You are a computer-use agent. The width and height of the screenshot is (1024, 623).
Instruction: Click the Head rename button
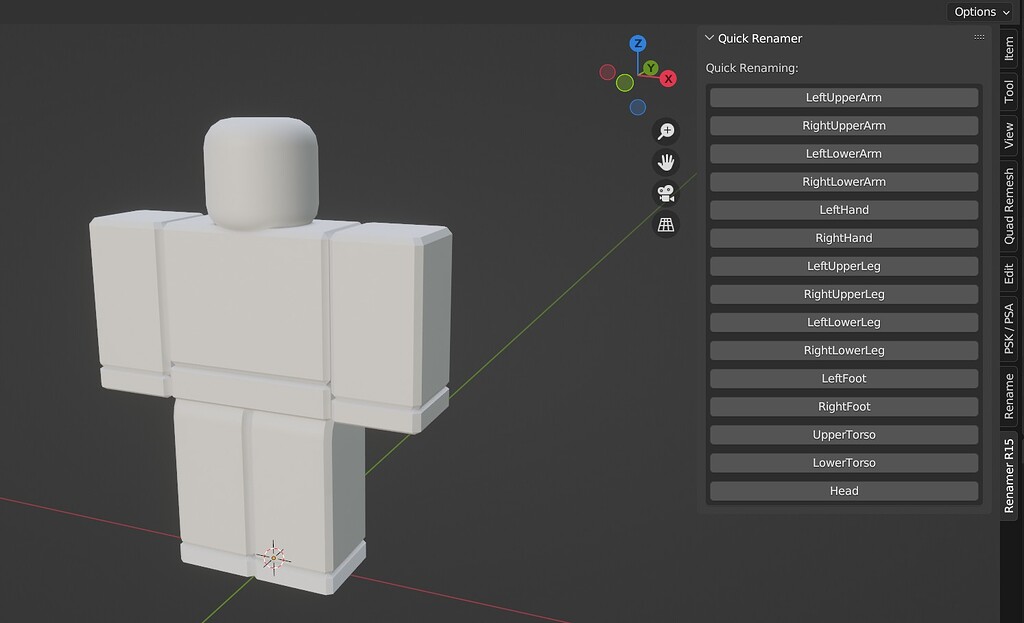[844, 490]
